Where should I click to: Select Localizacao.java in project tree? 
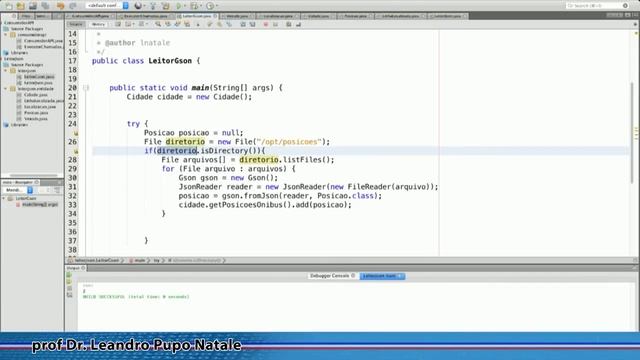(40, 107)
